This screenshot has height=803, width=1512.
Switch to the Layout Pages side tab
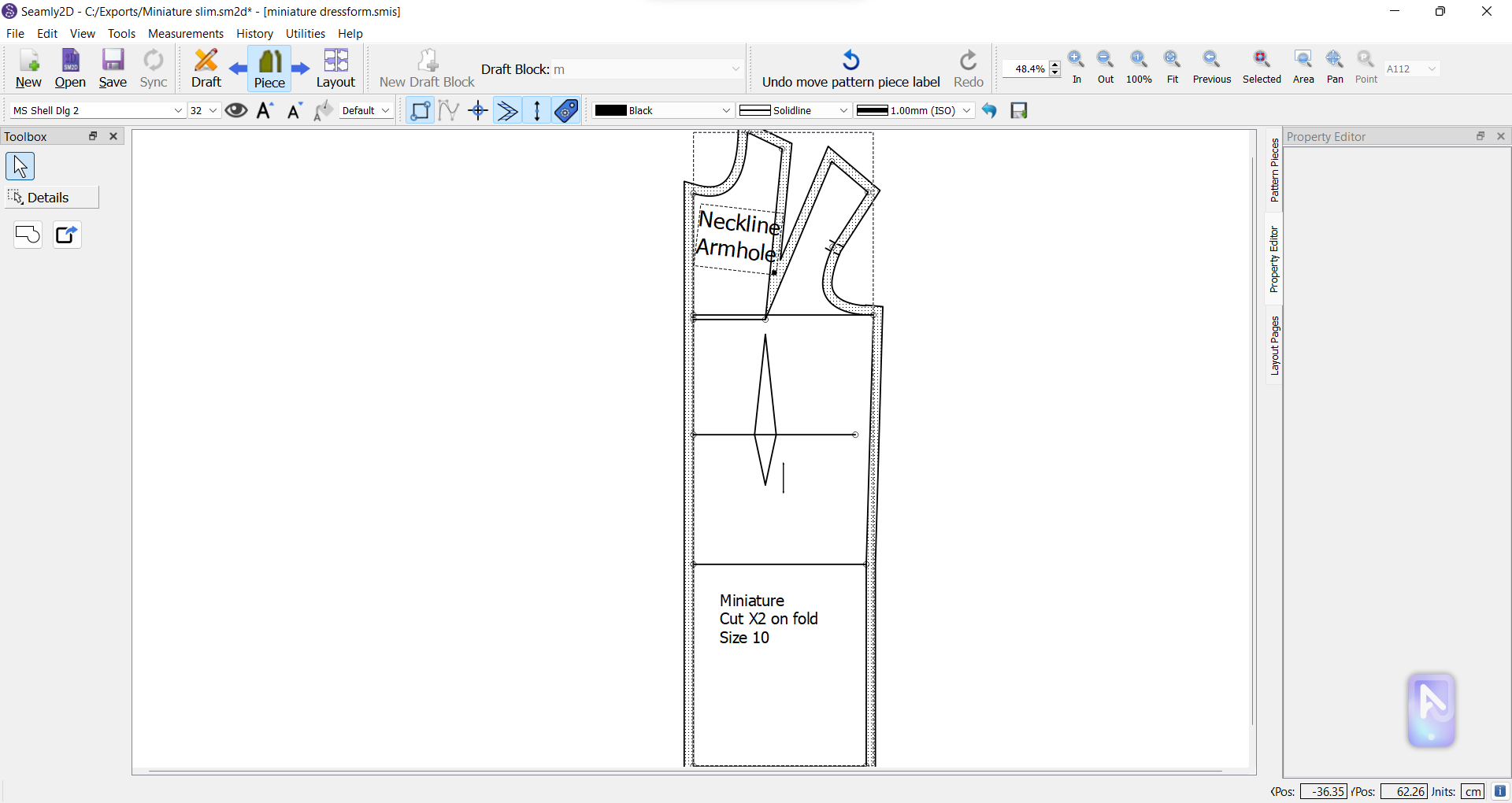(1274, 346)
